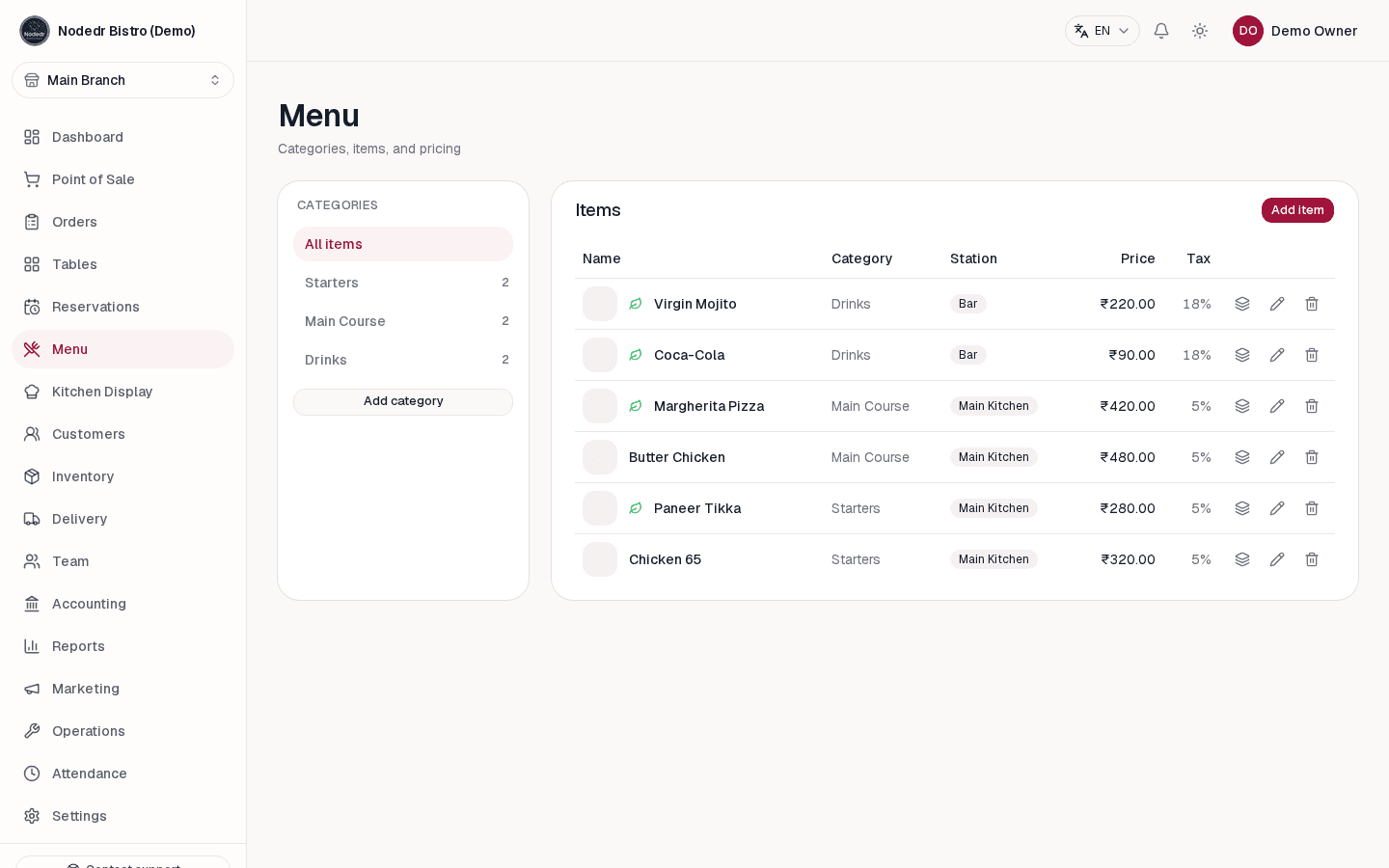Go to Dashboard in the sidebar

pyautogui.click(x=123, y=137)
